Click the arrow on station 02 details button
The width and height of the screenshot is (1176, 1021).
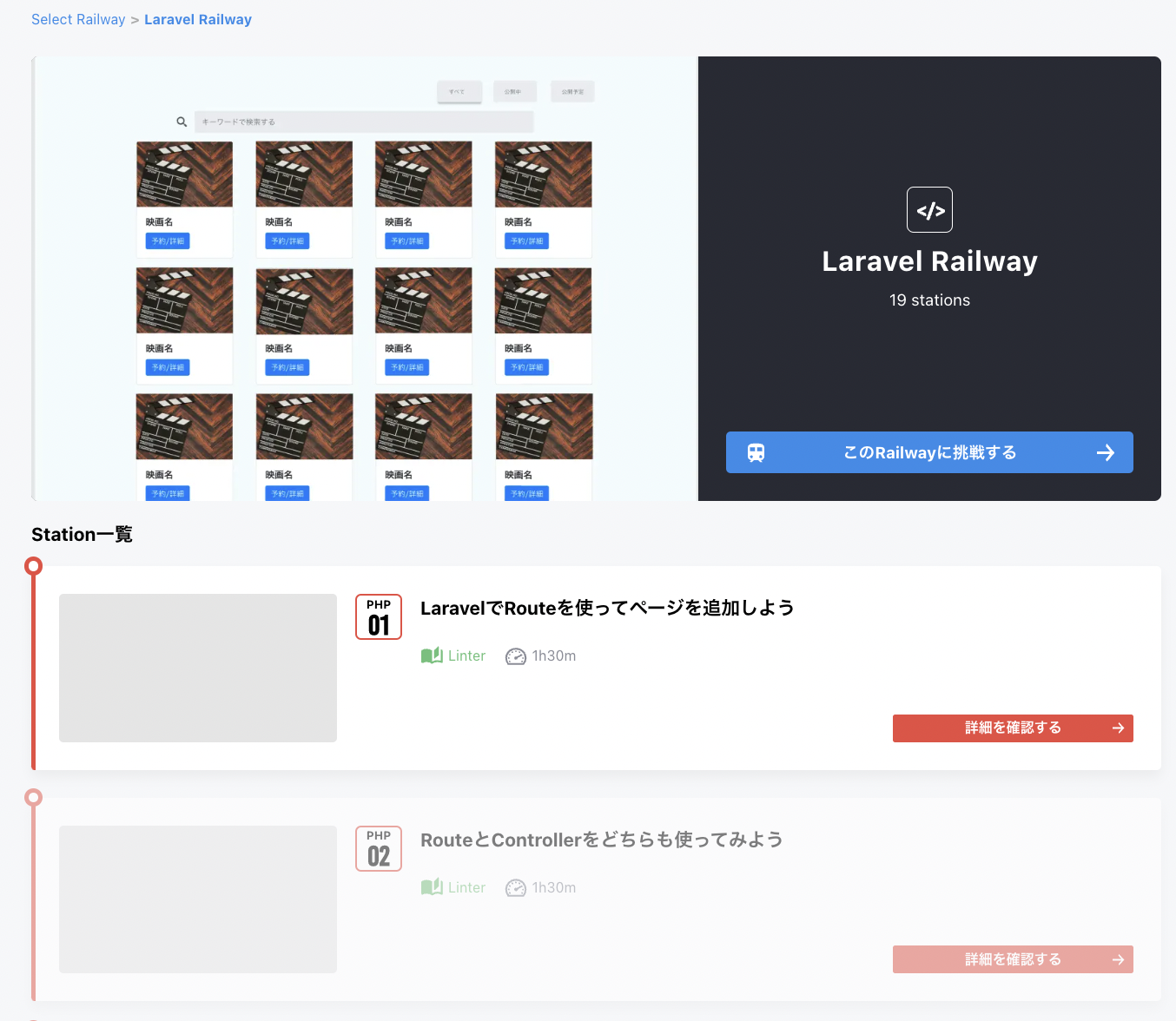(x=1118, y=959)
